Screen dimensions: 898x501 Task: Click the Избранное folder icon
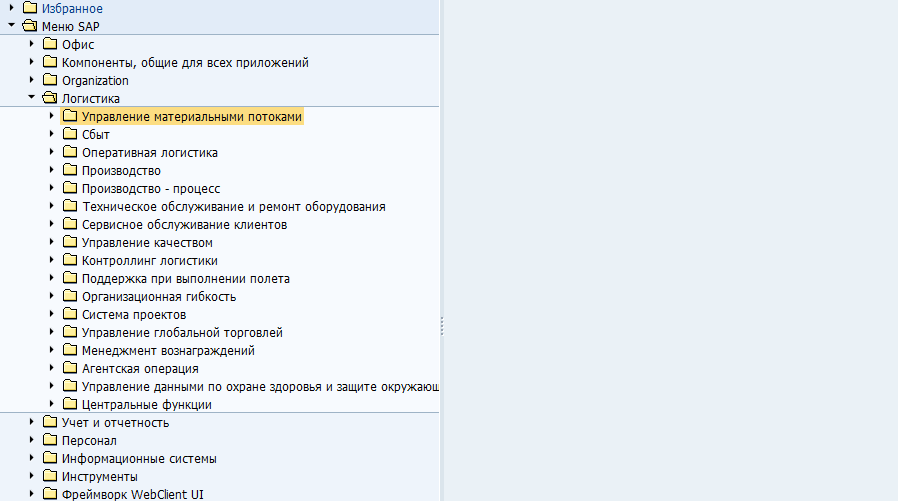pyautogui.click(x=30, y=8)
